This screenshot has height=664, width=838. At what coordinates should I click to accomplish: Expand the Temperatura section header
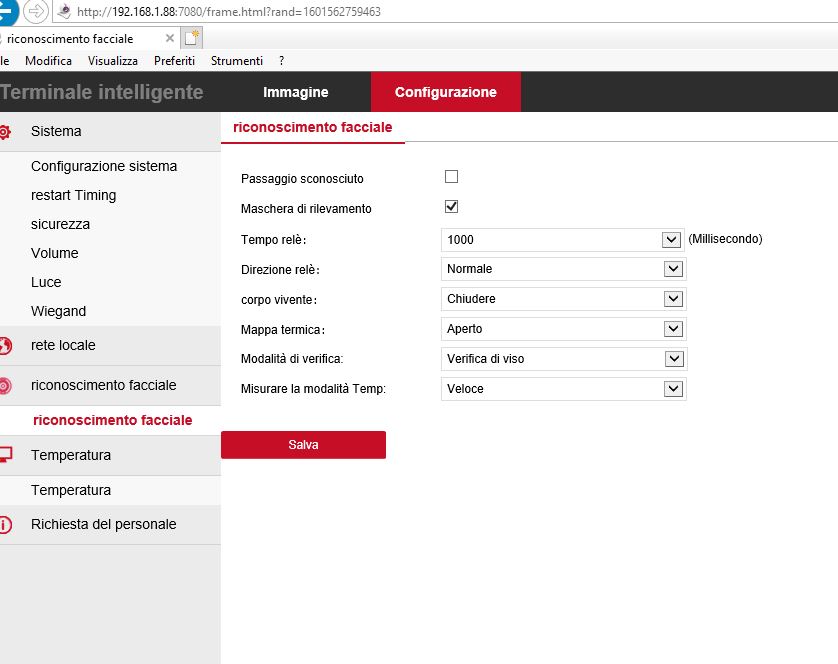tap(110, 455)
